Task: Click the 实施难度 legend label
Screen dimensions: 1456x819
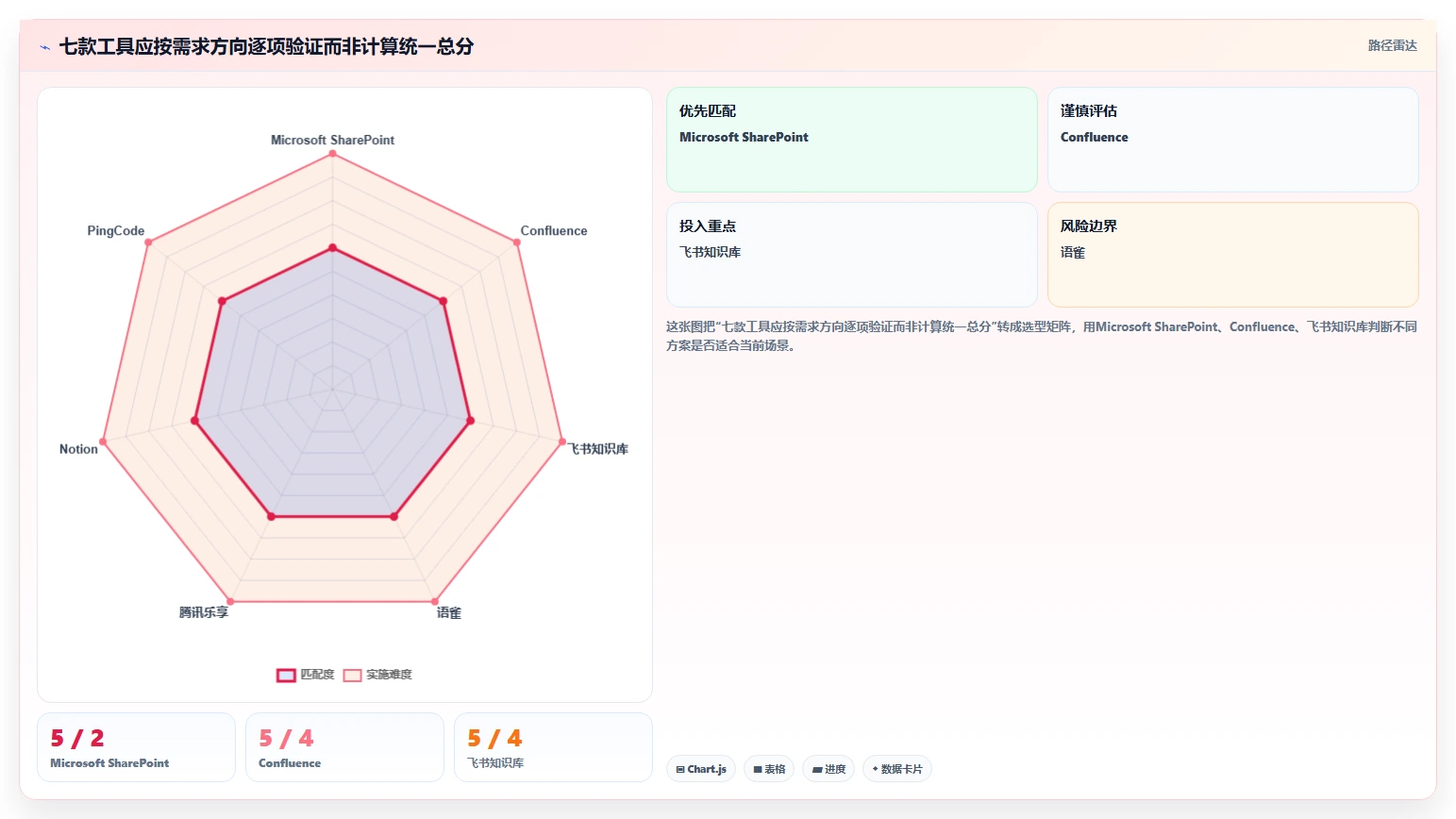Action: [x=389, y=675]
